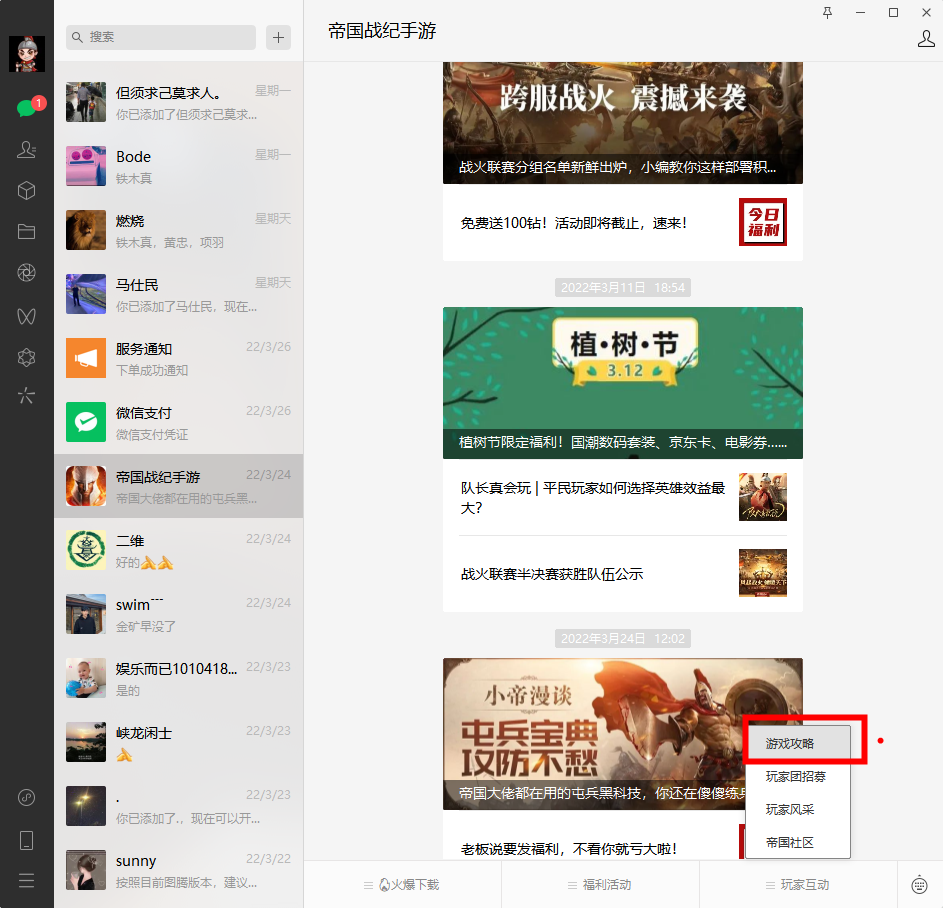Click Bode pink avatar

click(86, 166)
